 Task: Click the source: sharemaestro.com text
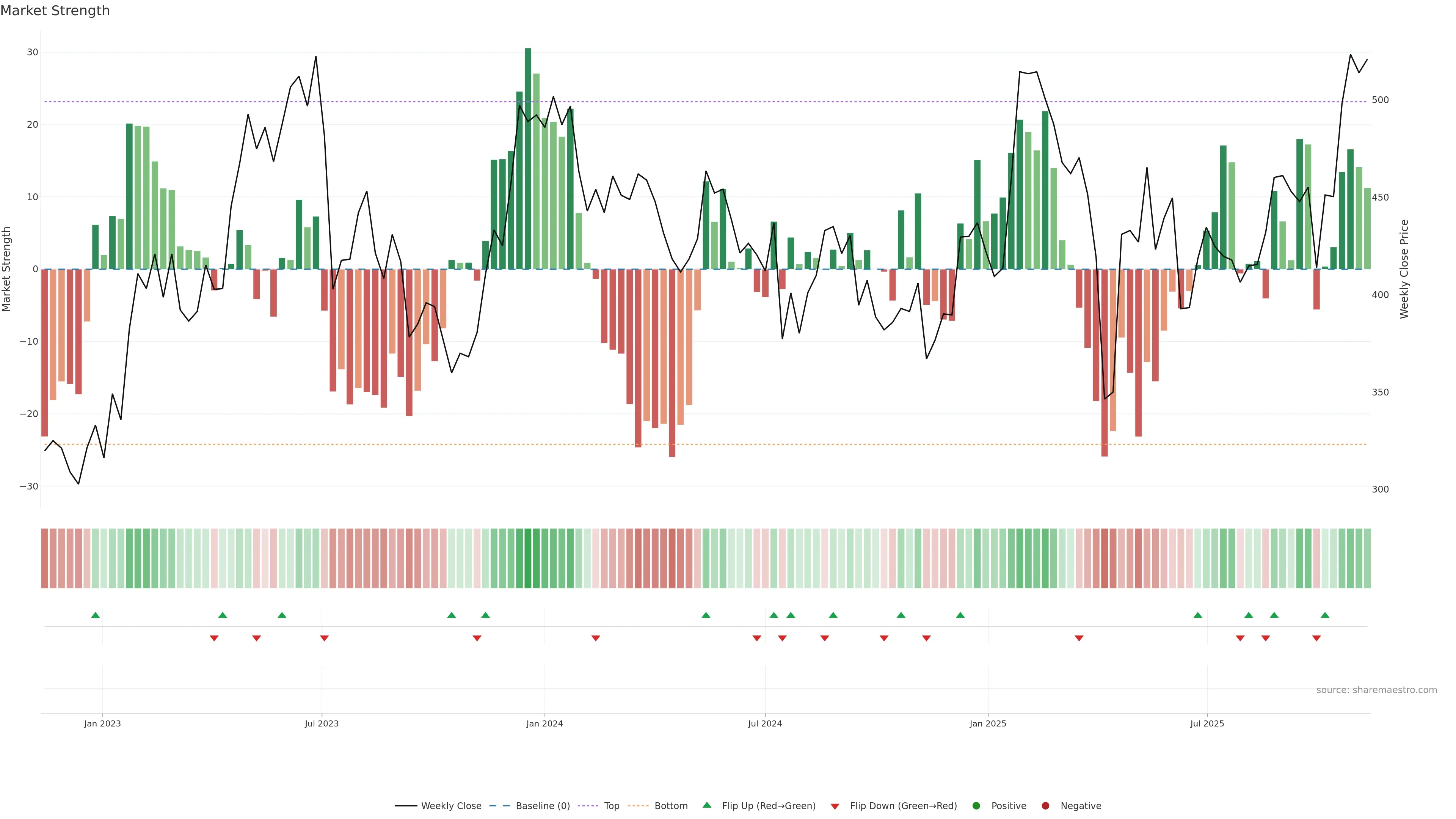click(1376, 690)
